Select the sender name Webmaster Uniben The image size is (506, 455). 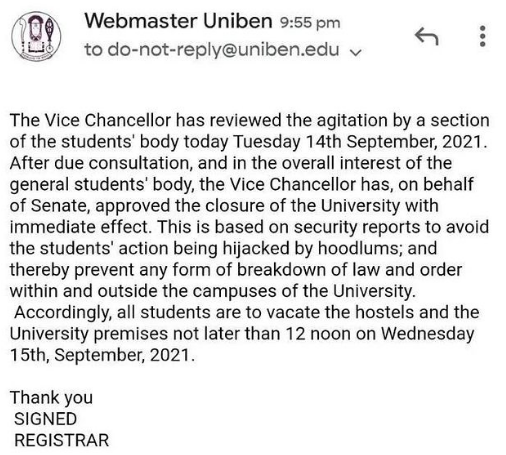(x=178, y=21)
